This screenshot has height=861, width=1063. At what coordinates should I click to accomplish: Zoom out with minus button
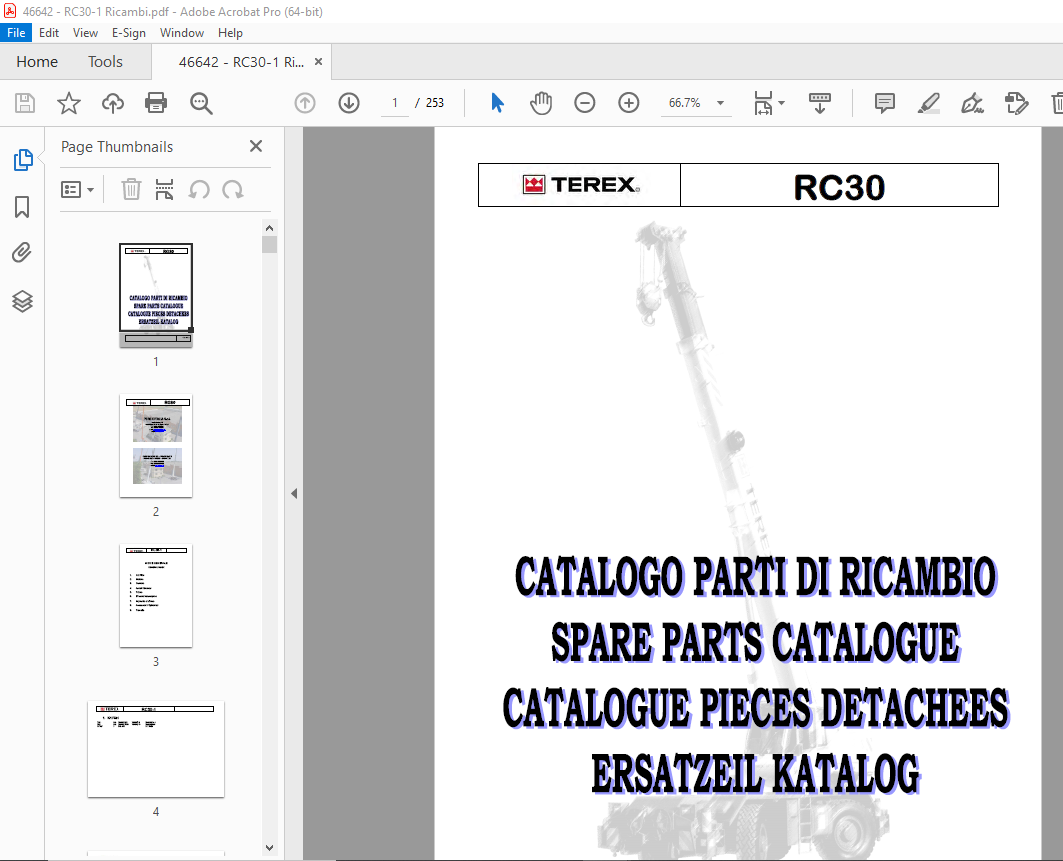[x=584, y=103]
